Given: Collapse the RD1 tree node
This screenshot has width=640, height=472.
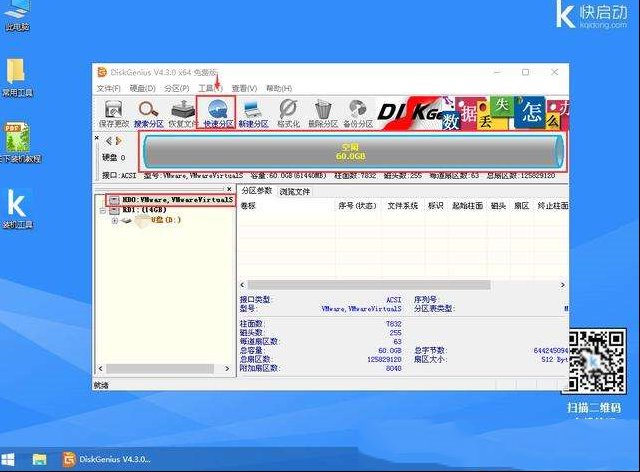Looking at the screenshot, I should 103,211.
